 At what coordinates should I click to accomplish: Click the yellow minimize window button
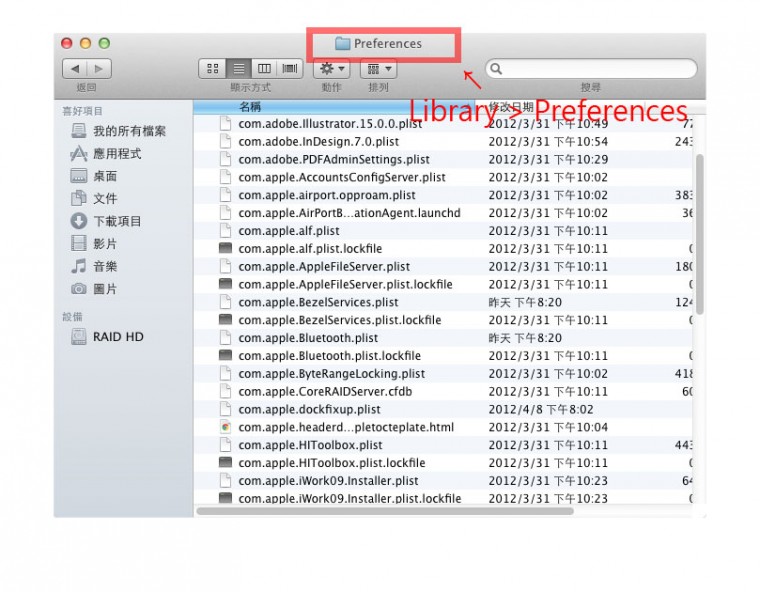tap(85, 43)
